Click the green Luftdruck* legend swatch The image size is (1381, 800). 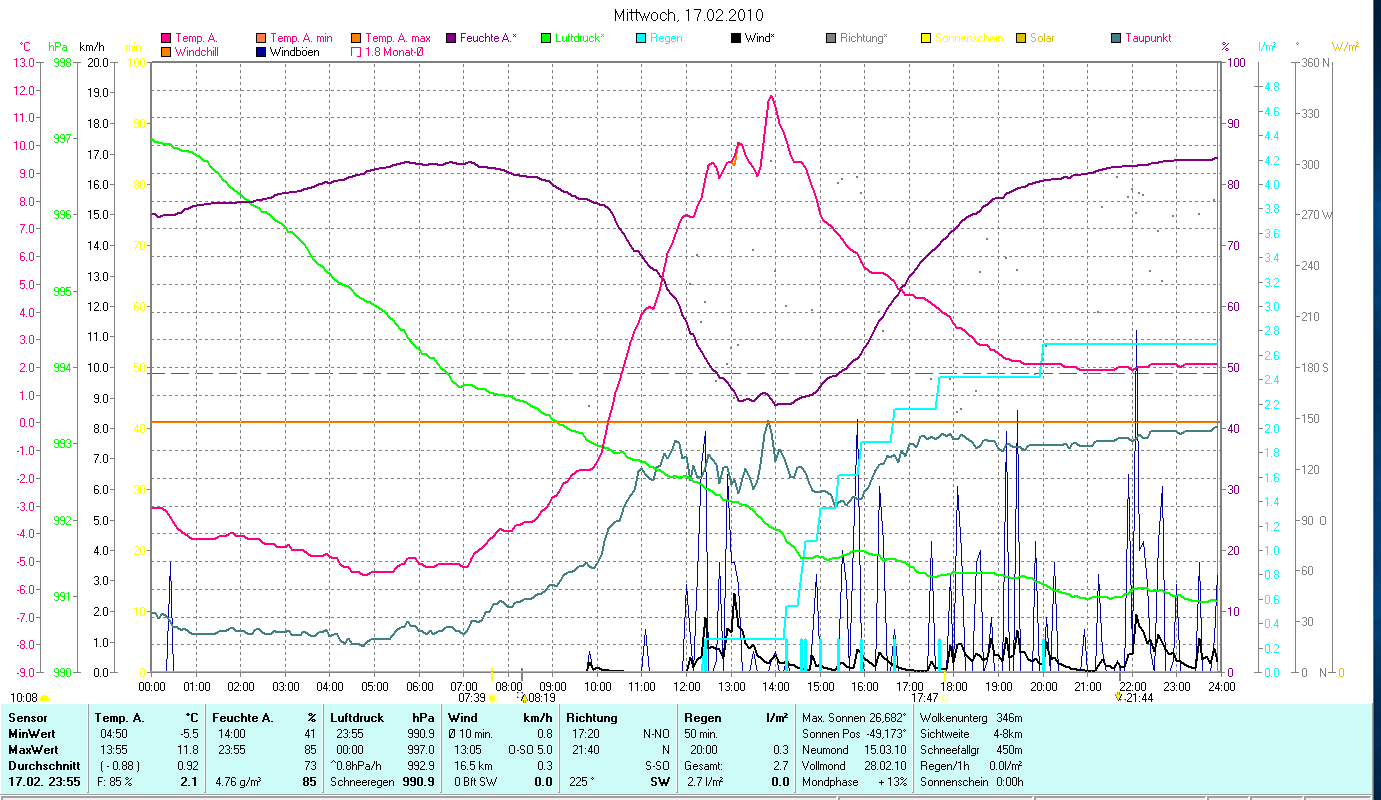tap(545, 38)
